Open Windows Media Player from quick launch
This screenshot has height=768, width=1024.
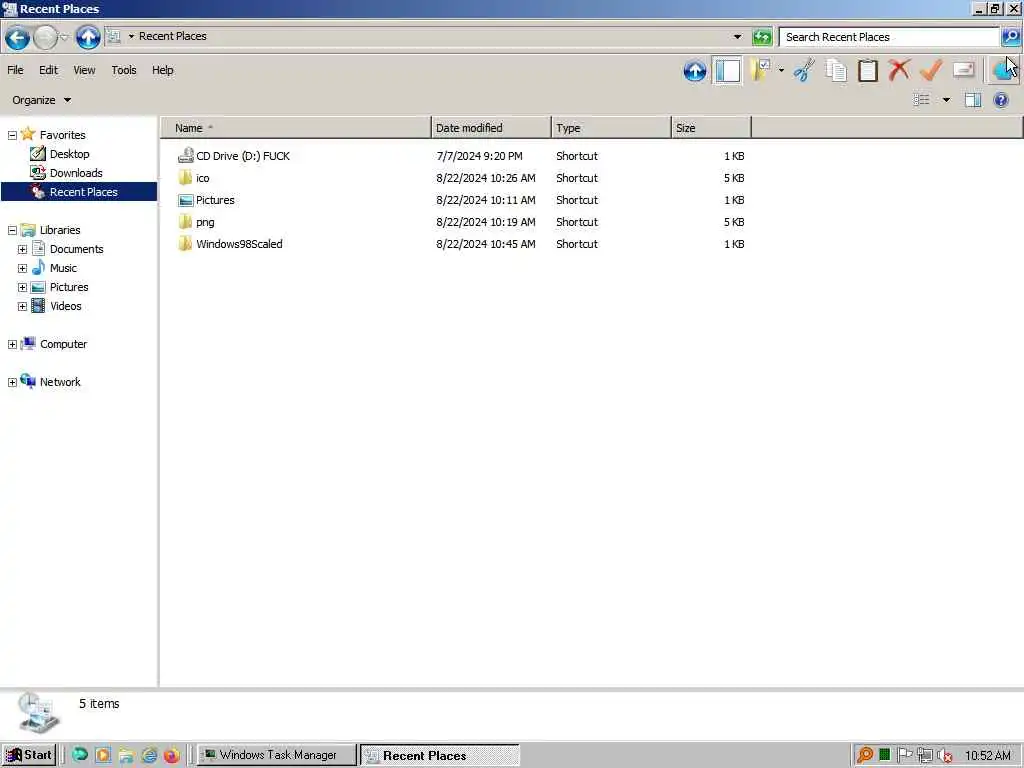(x=103, y=756)
